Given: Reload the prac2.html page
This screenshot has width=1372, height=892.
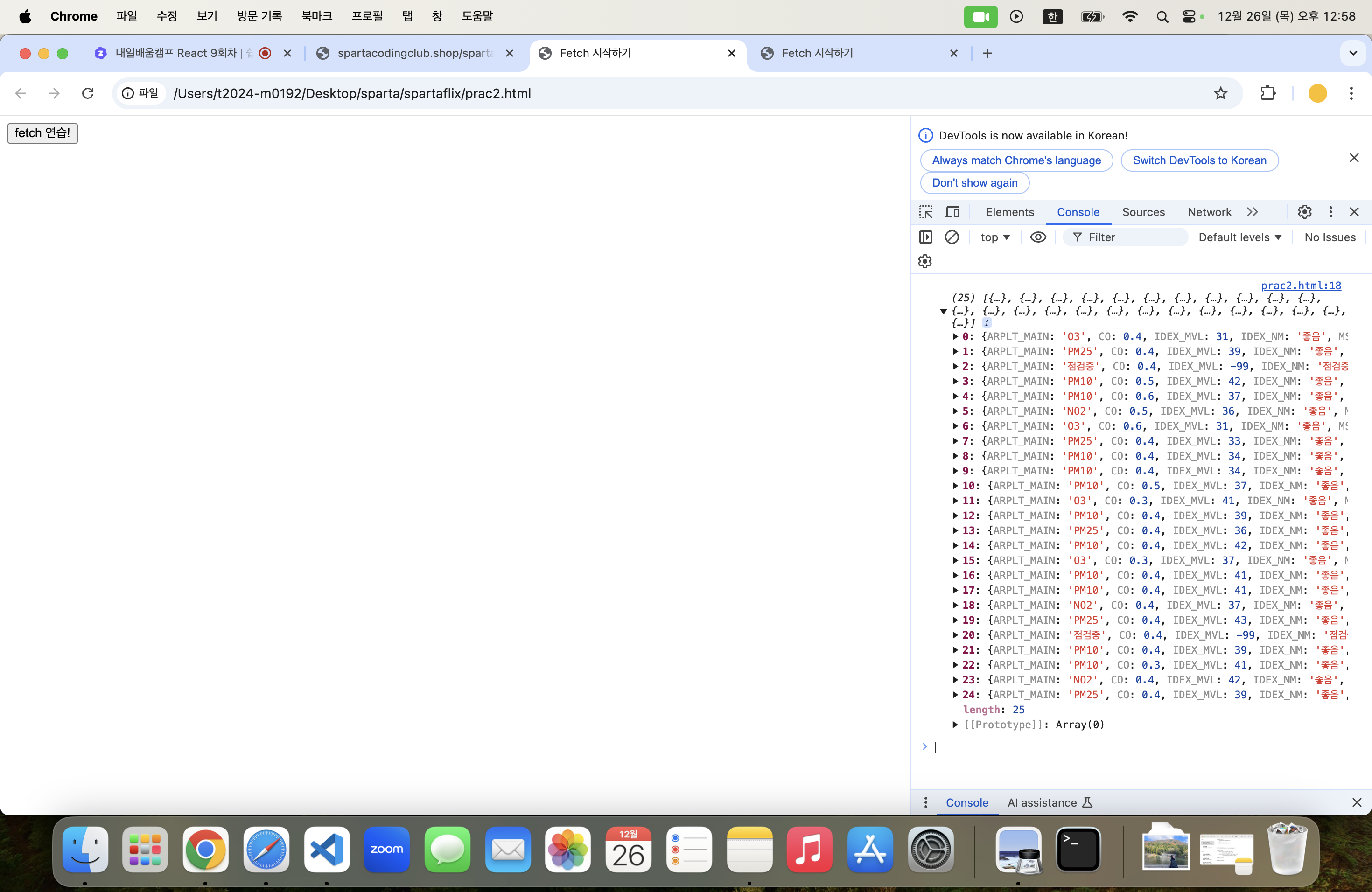Looking at the screenshot, I should pos(88,93).
